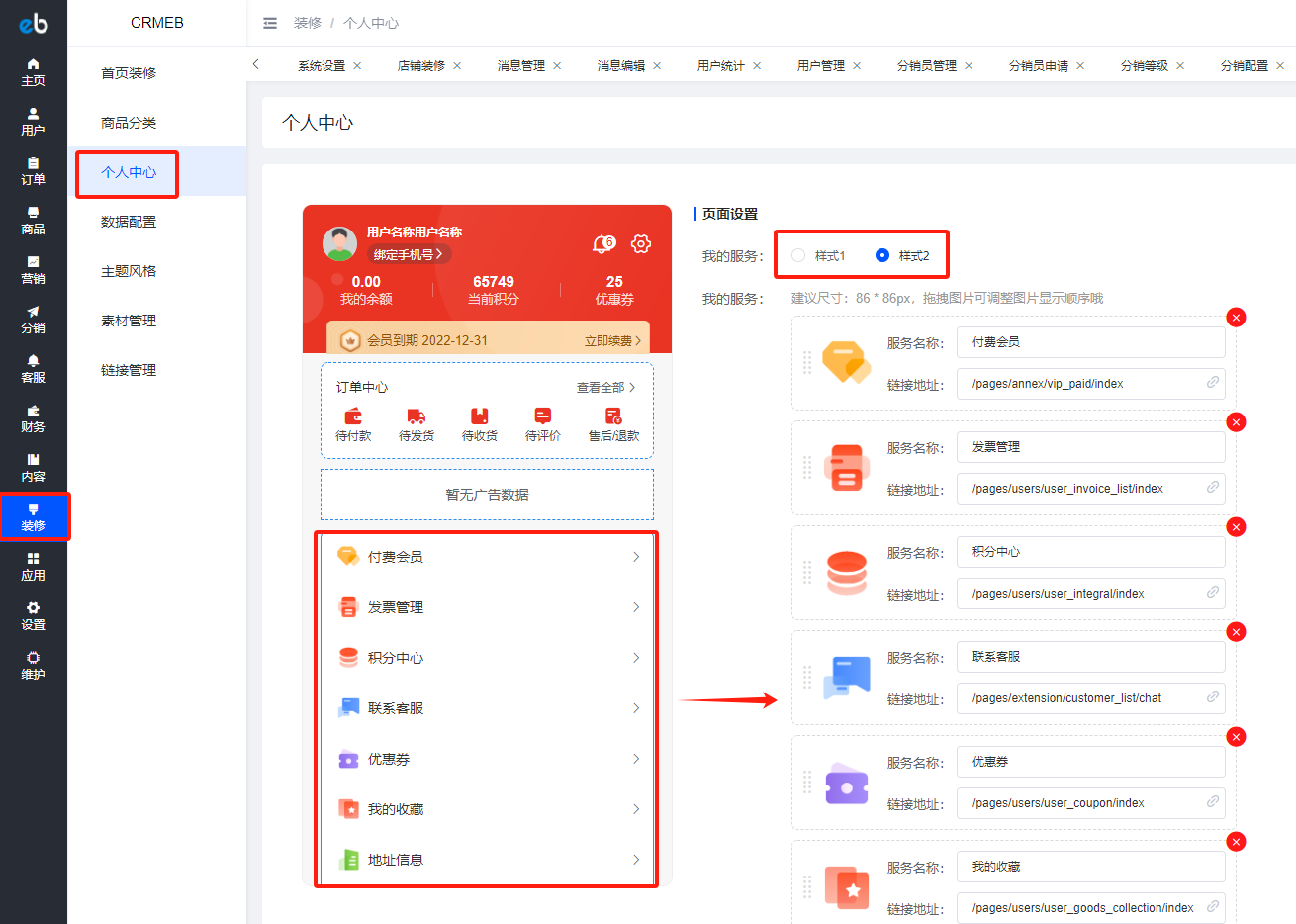Switch to the 用户统计 tab

[721, 66]
